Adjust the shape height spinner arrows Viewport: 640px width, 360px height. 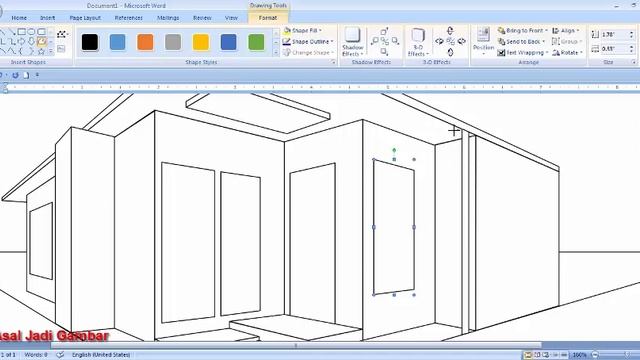tap(632, 35)
